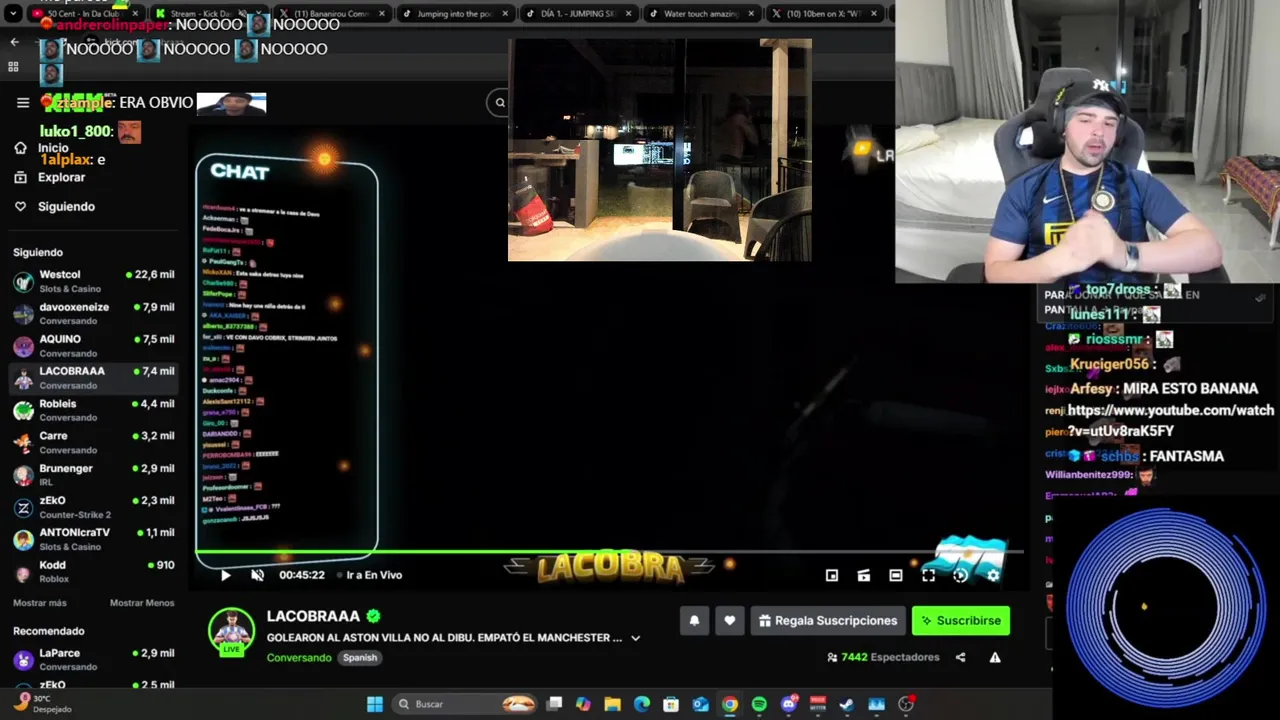Open Westcol channel in following list

[x=94, y=281]
